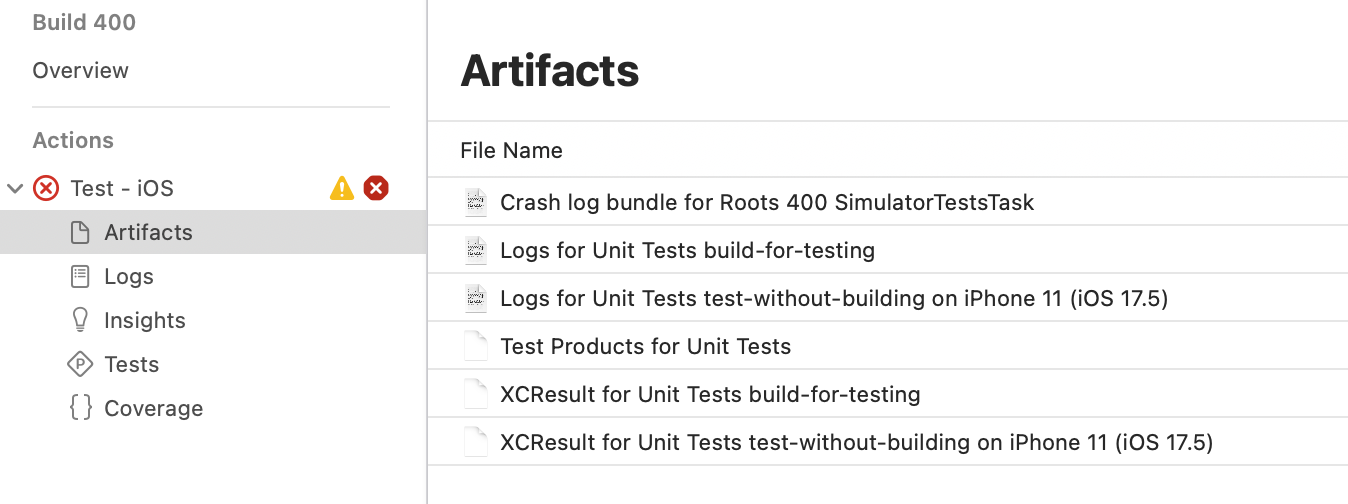Click the Tests diamond icon
Image resolution: width=1348 pixels, height=504 pixels.
tap(80, 364)
